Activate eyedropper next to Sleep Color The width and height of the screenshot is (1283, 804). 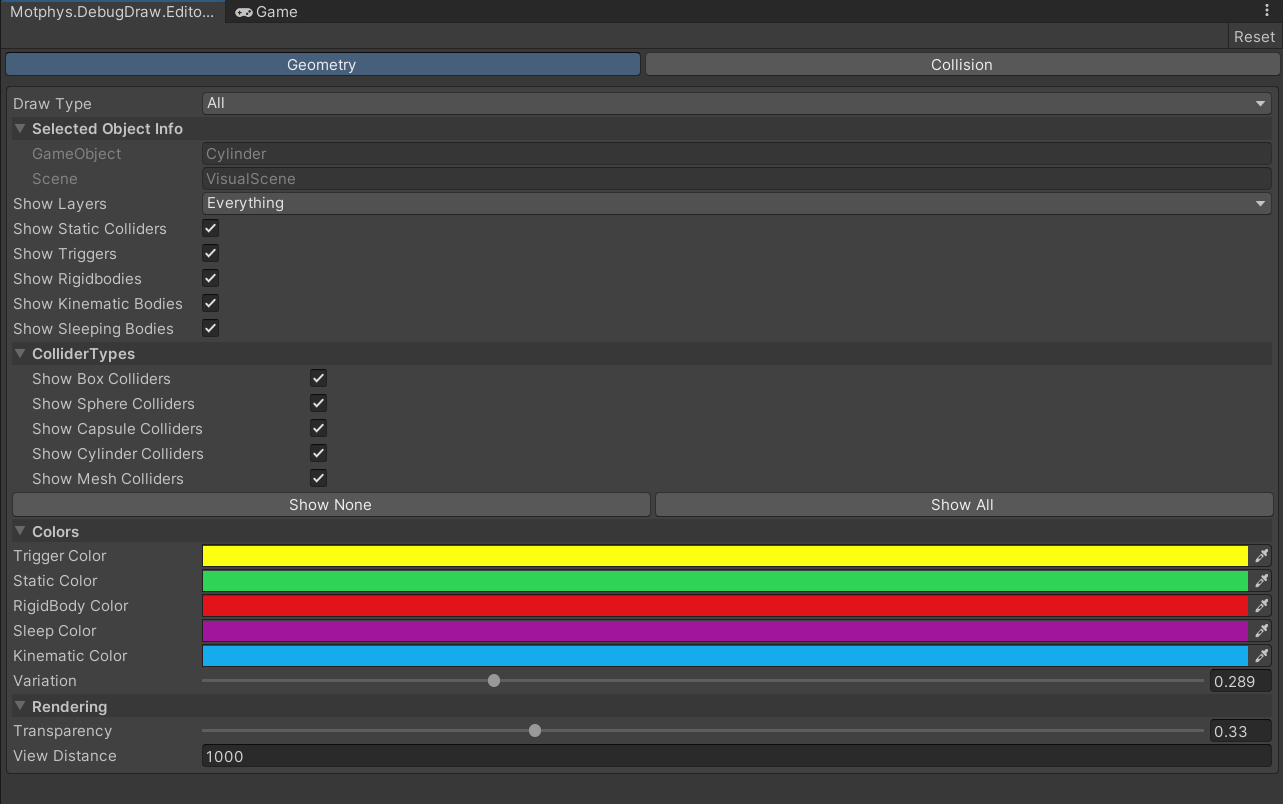coord(1261,631)
